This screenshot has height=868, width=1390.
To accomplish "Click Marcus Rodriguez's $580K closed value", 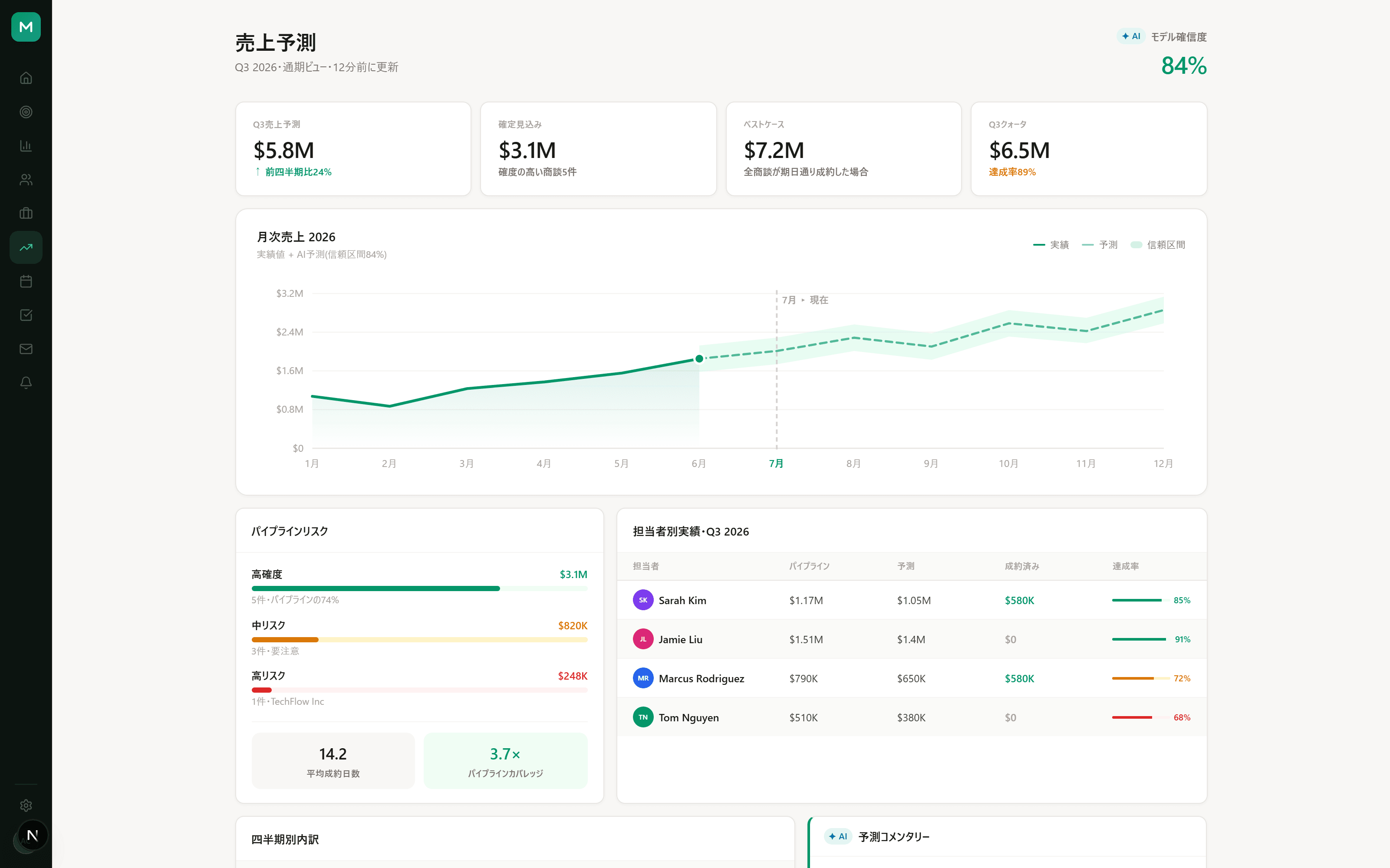I will (x=1019, y=678).
